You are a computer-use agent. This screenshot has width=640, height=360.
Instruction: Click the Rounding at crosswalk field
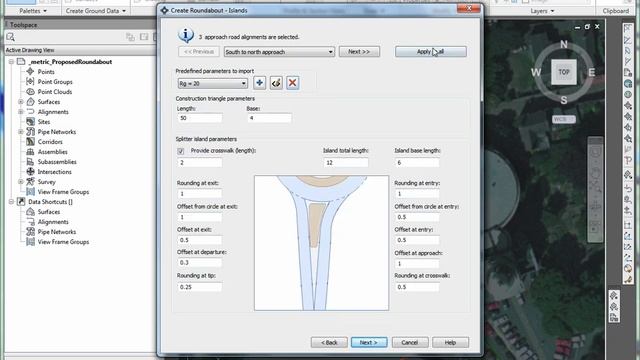click(417, 287)
